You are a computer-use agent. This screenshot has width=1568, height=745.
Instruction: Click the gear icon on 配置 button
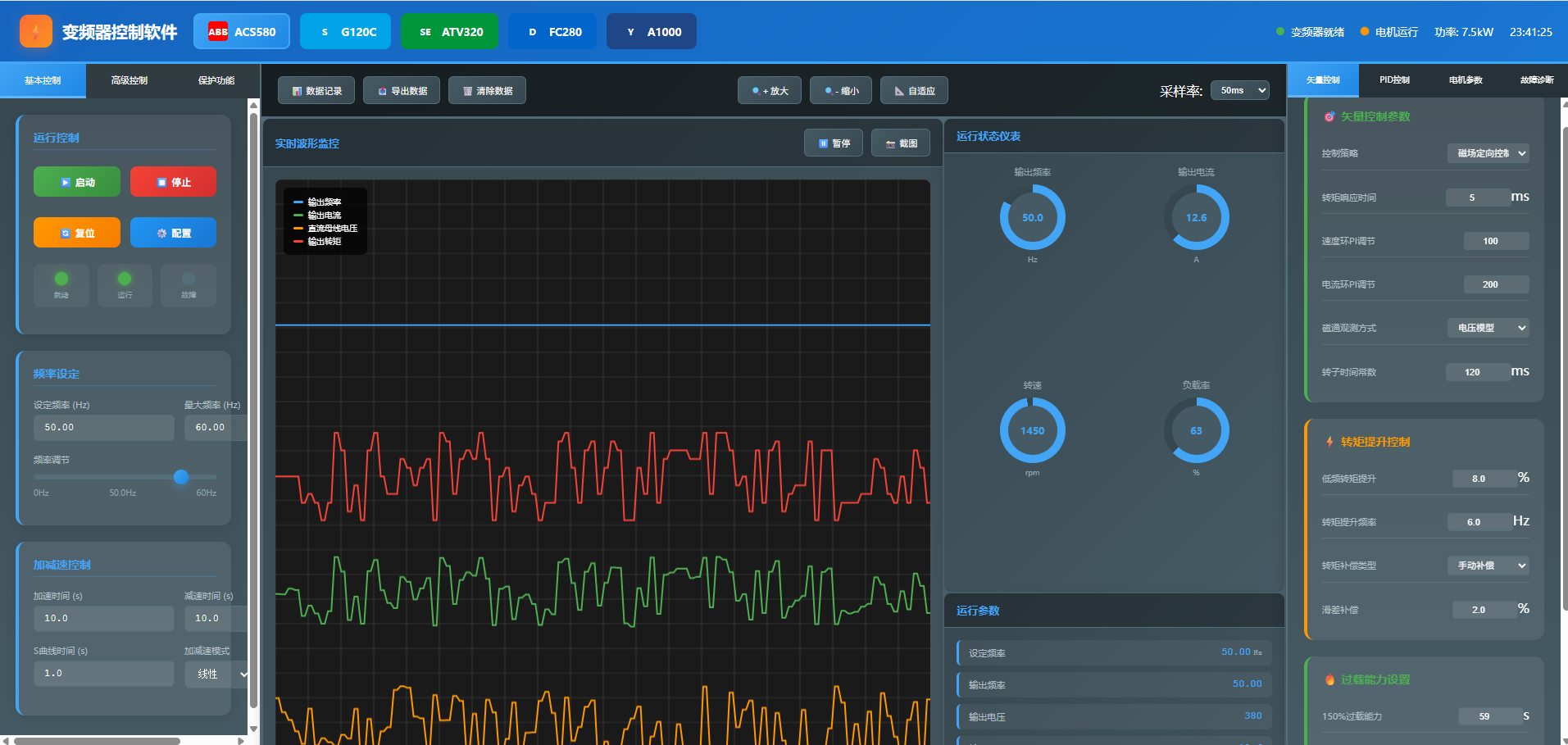point(161,234)
